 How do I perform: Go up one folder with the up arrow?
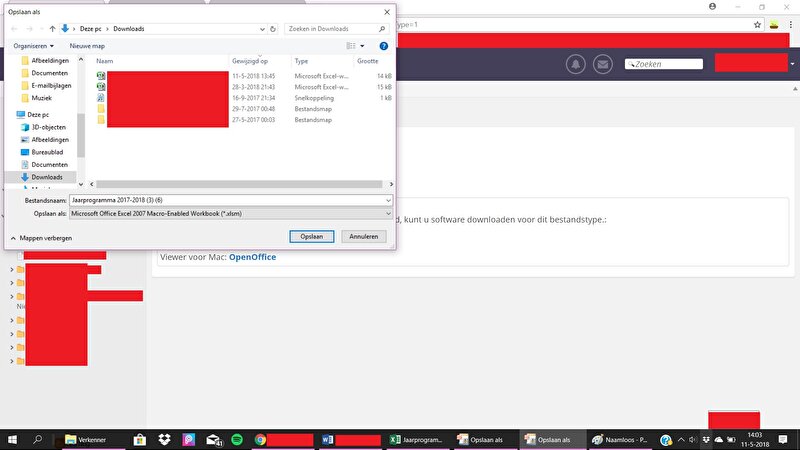tap(52, 29)
